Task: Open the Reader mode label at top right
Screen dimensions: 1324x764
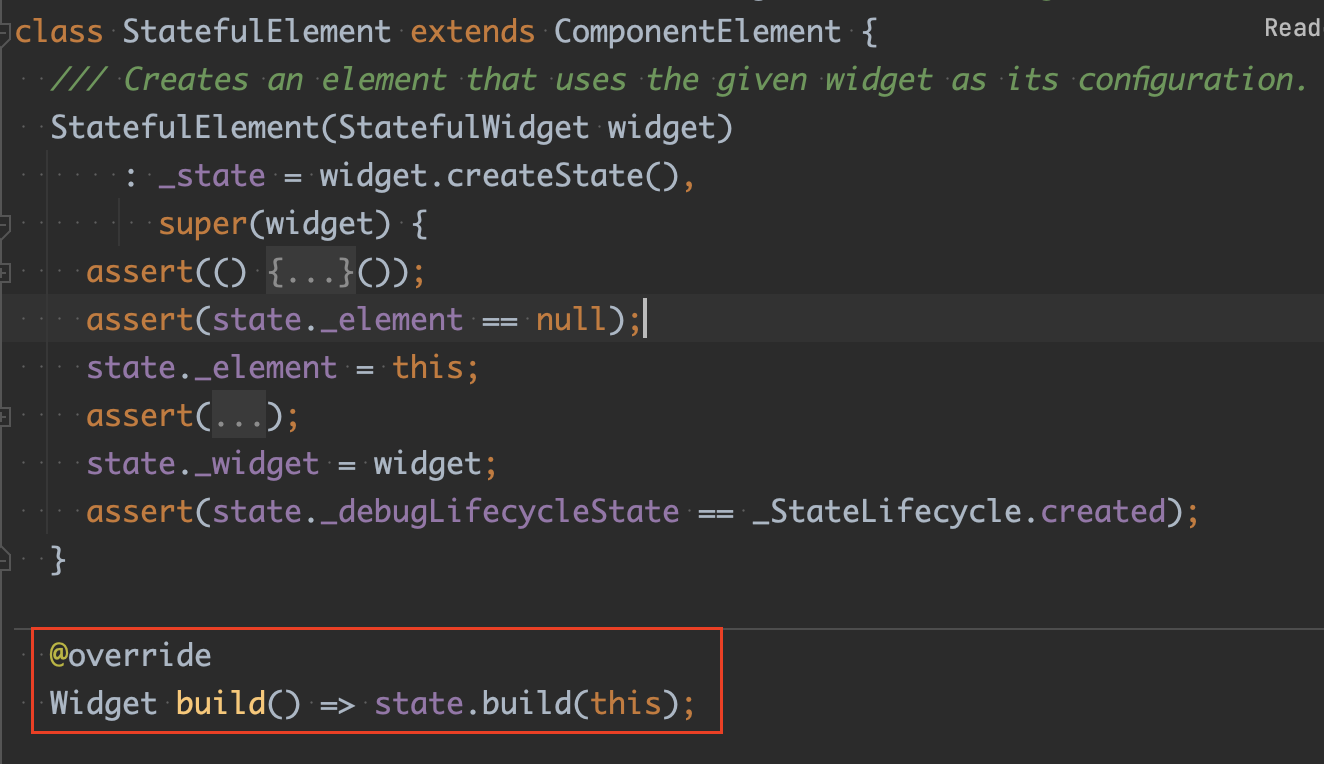Action: [x=1293, y=28]
